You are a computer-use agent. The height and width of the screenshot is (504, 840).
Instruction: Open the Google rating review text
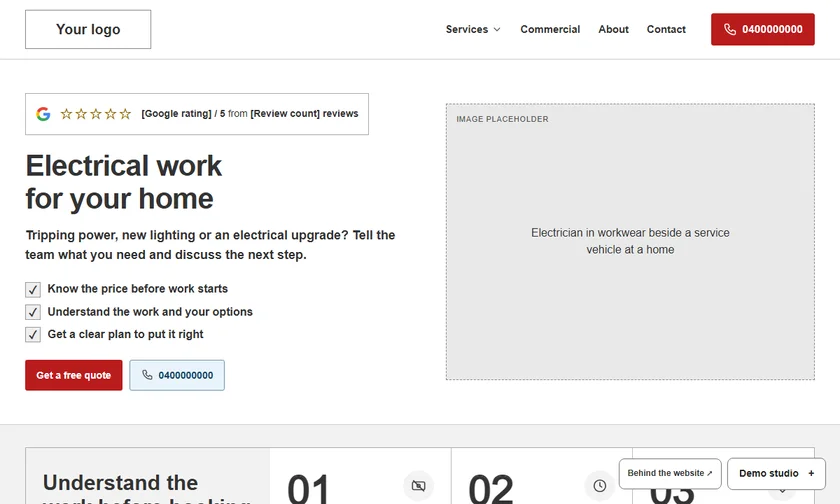click(x=250, y=114)
